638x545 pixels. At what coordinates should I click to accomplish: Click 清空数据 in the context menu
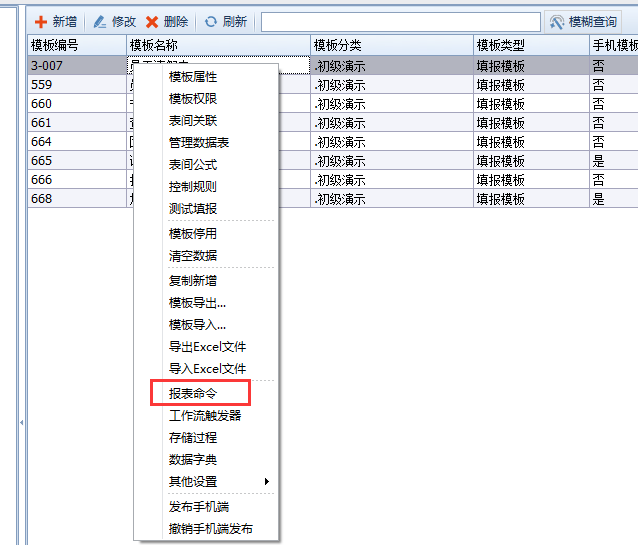click(x=193, y=256)
